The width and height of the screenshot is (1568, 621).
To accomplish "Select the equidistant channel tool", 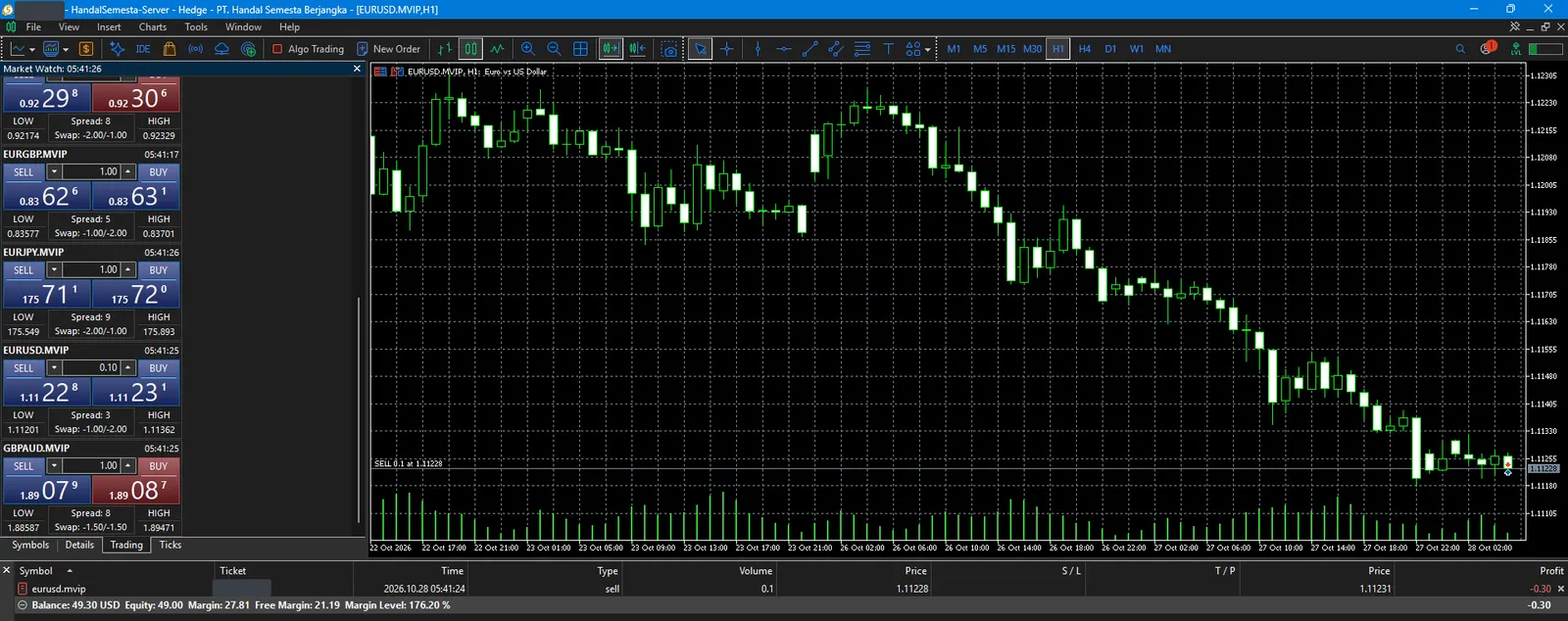I will (836, 49).
